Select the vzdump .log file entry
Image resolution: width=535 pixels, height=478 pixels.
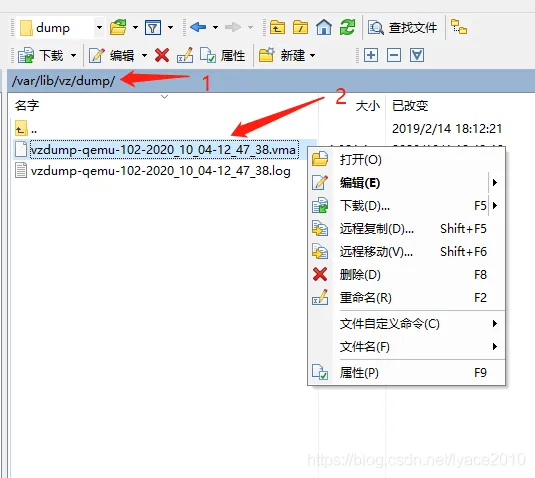click(160, 171)
